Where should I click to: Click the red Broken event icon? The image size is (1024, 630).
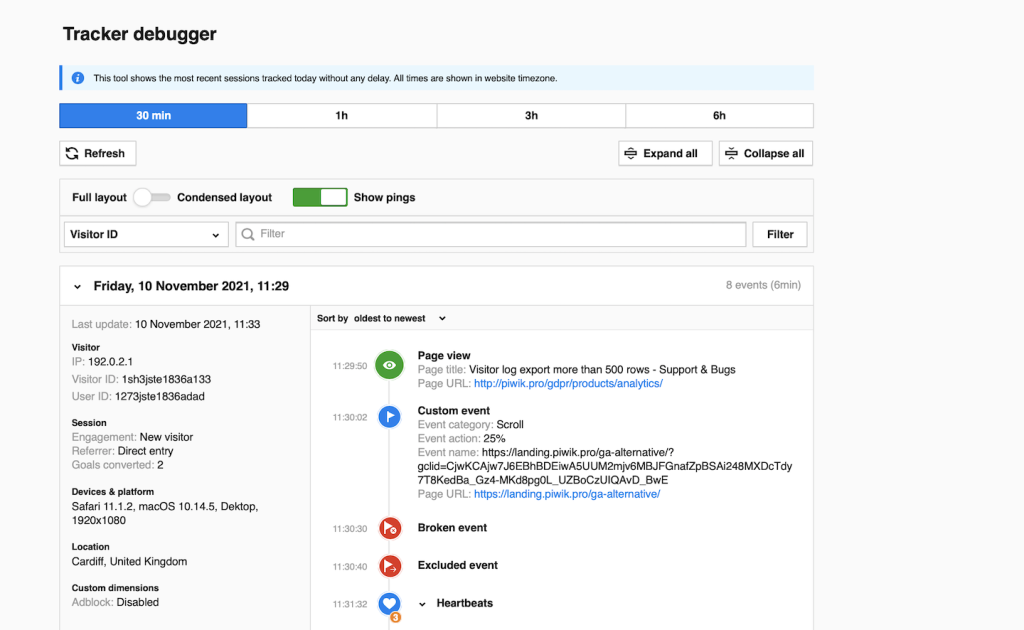(x=390, y=528)
